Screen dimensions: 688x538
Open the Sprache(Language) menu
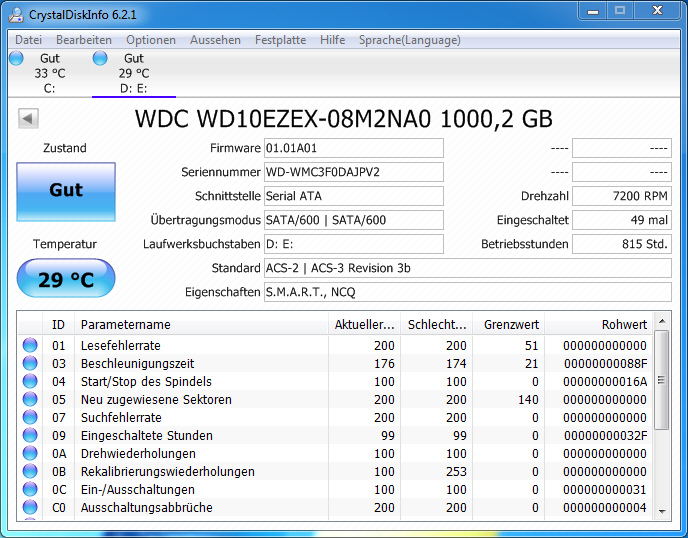410,40
